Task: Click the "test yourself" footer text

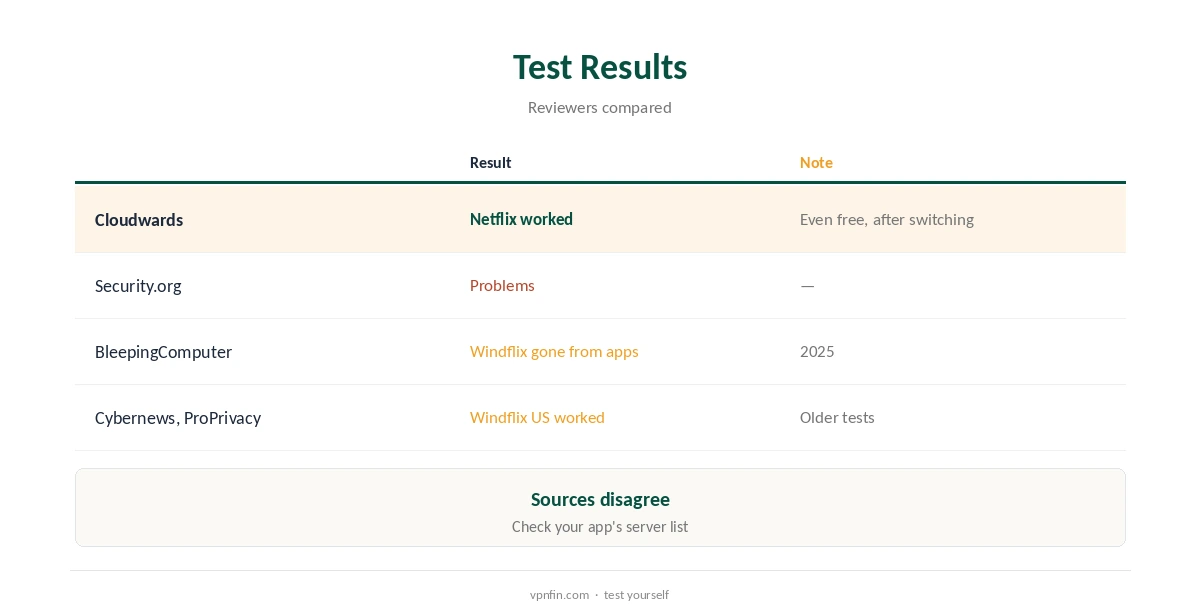Action: point(636,594)
